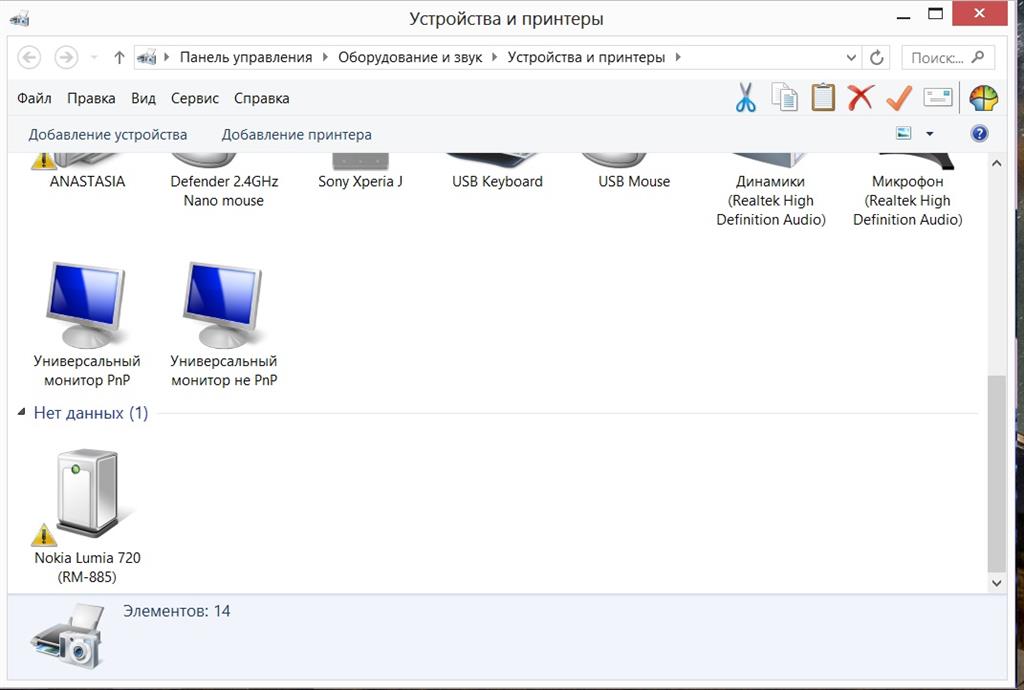Screen dimensions: 1024x690
Task: Click the Устройства и принтеры breadcrumb
Action: (x=586, y=57)
